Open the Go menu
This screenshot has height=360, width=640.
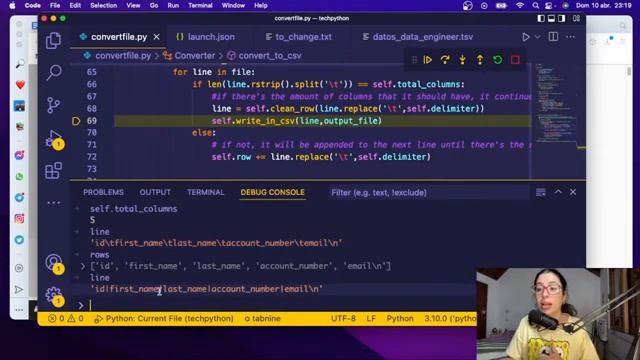[x=154, y=6]
